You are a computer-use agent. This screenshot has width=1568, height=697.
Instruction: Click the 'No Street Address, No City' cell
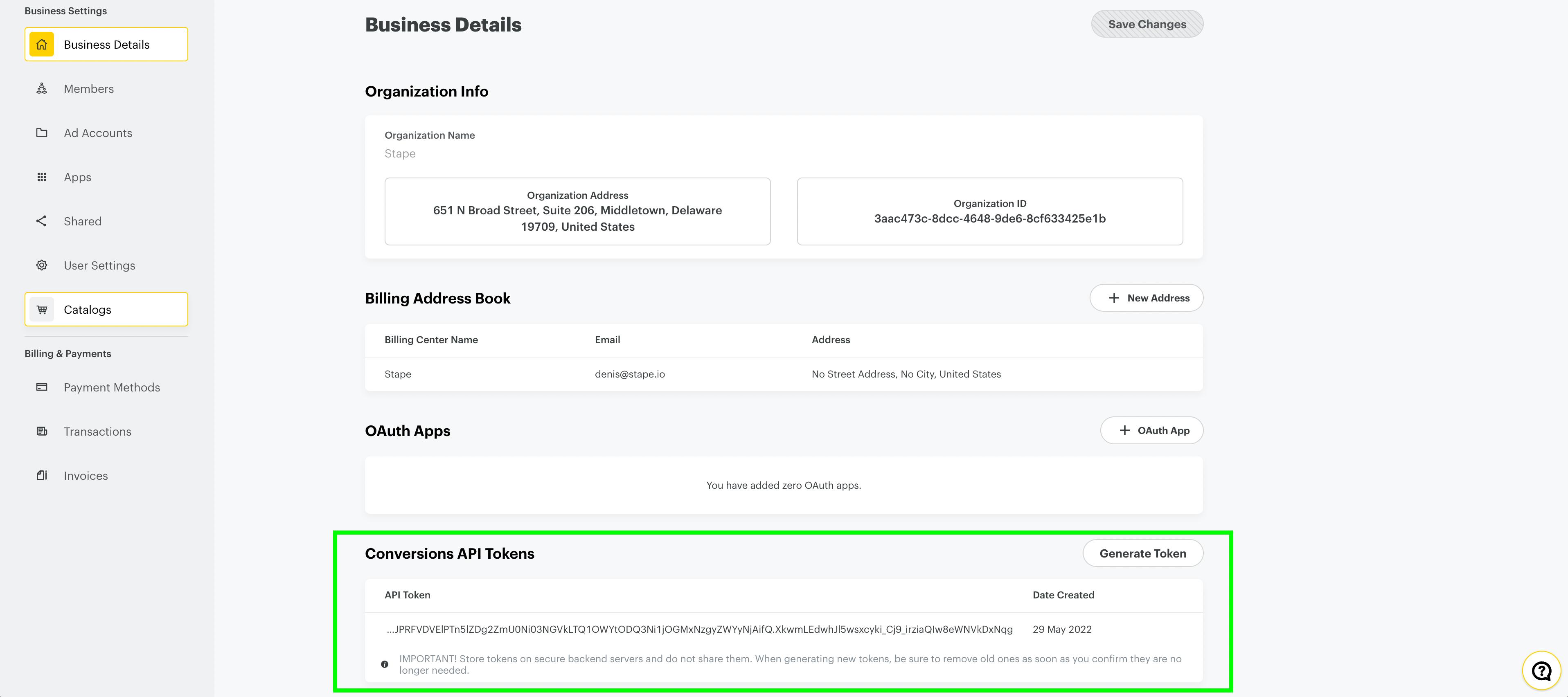906,374
